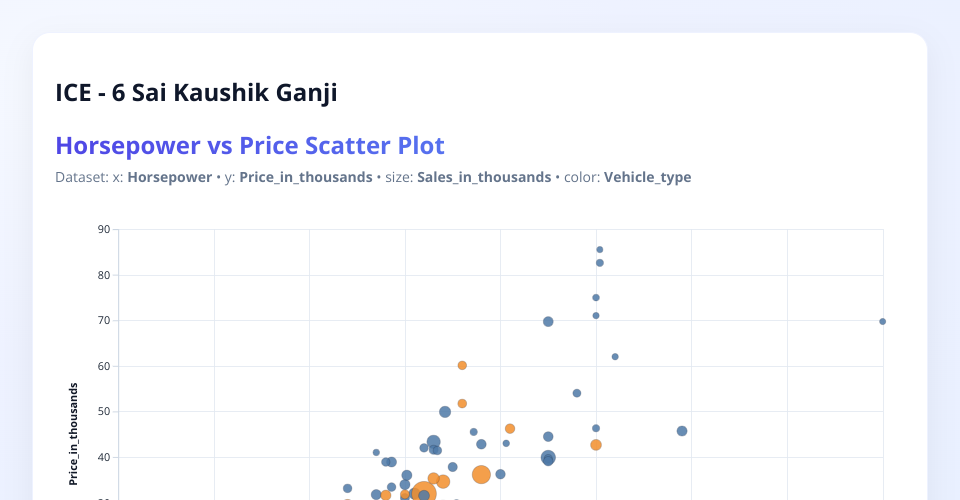Select the largest orange bubble near price 36
This screenshot has height=500, width=960.
pyautogui.click(x=481, y=475)
